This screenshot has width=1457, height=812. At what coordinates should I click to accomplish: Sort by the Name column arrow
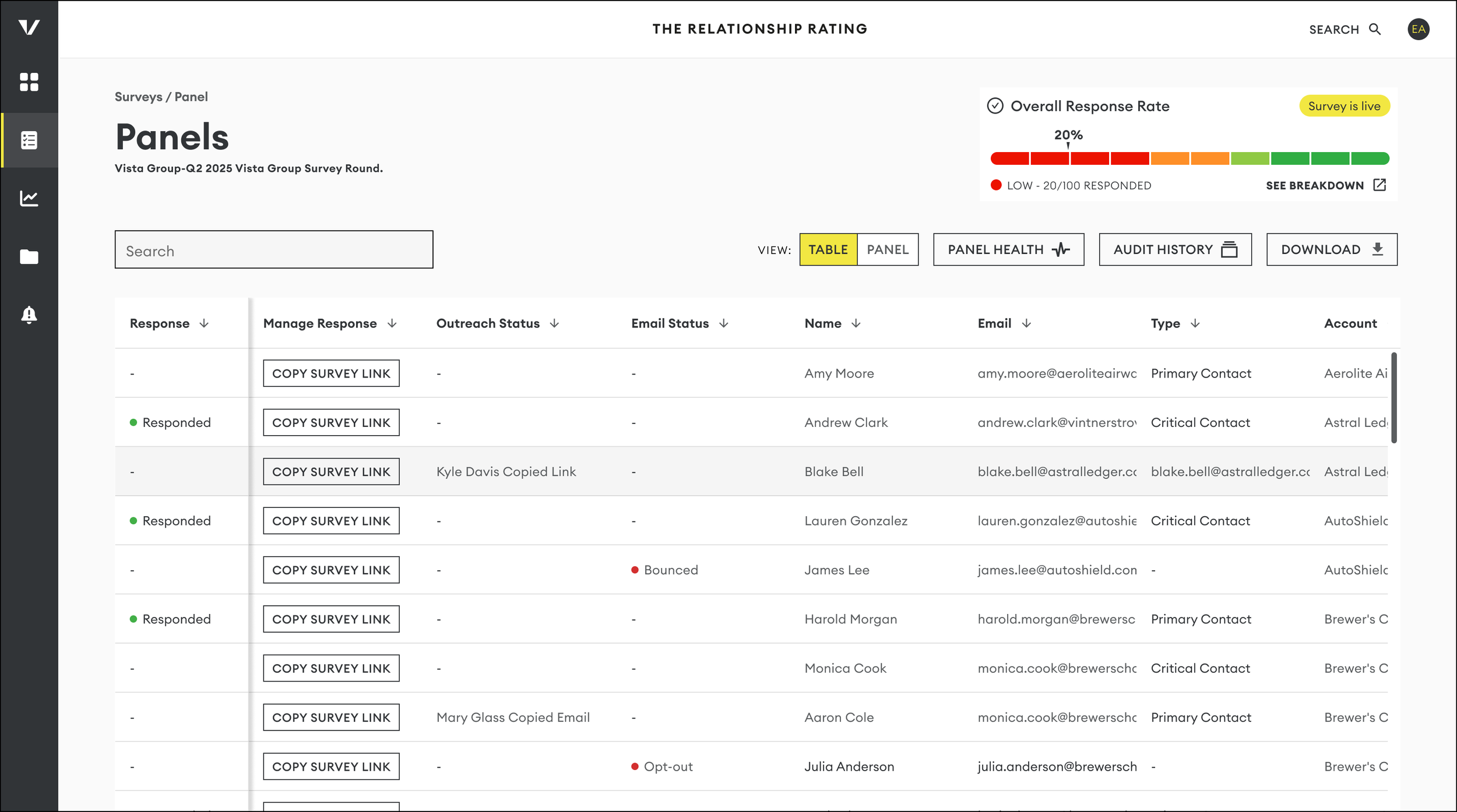856,323
